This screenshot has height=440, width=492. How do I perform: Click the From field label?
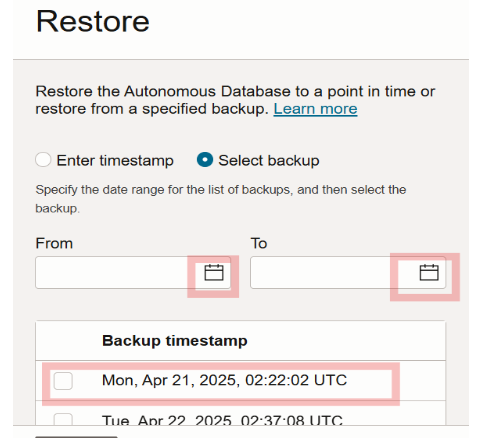54,243
